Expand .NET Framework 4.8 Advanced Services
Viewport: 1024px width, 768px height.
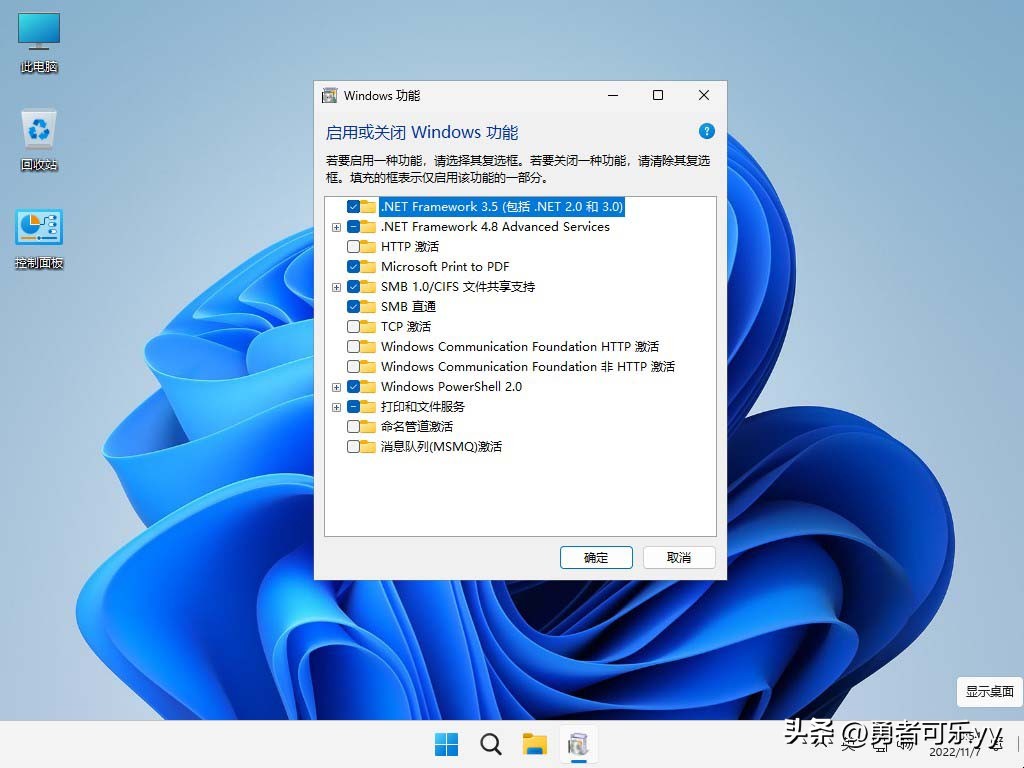coord(337,227)
